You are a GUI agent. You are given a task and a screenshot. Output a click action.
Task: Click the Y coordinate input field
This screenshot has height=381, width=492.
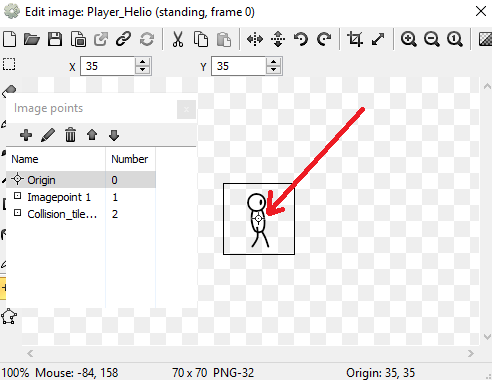coord(239,66)
